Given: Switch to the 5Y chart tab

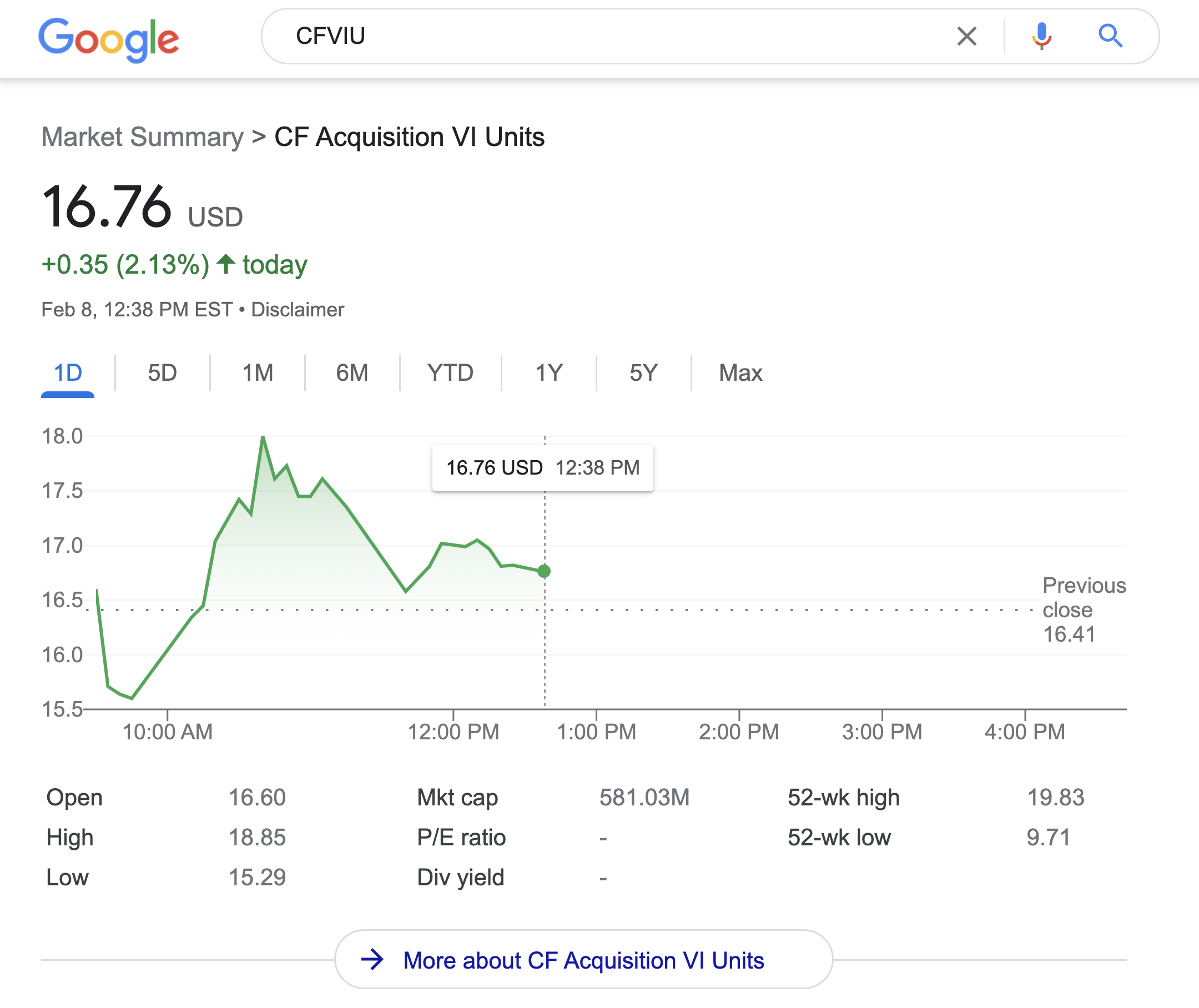Looking at the screenshot, I should tap(643, 372).
